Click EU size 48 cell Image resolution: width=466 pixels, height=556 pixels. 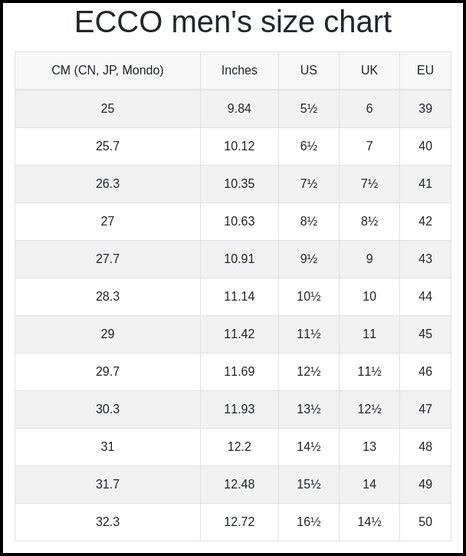pyautogui.click(x=425, y=447)
